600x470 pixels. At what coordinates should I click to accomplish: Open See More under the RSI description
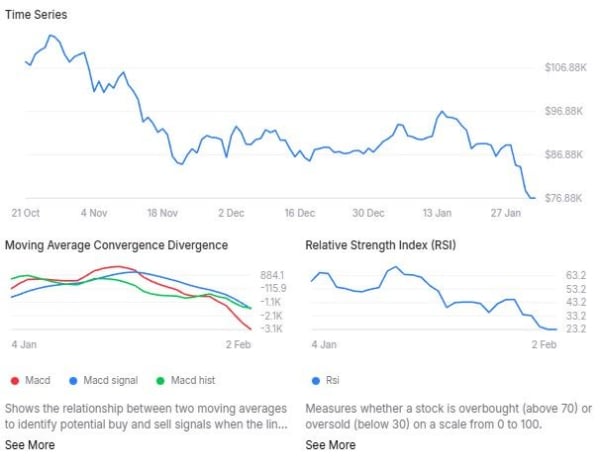[330, 445]
